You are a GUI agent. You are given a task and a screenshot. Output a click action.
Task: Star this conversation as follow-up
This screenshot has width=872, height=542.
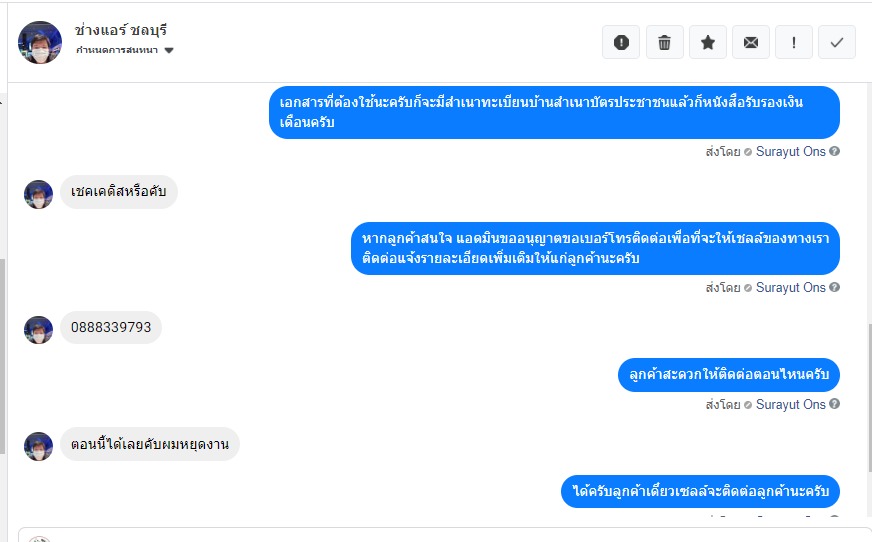[x=707, y=42]
